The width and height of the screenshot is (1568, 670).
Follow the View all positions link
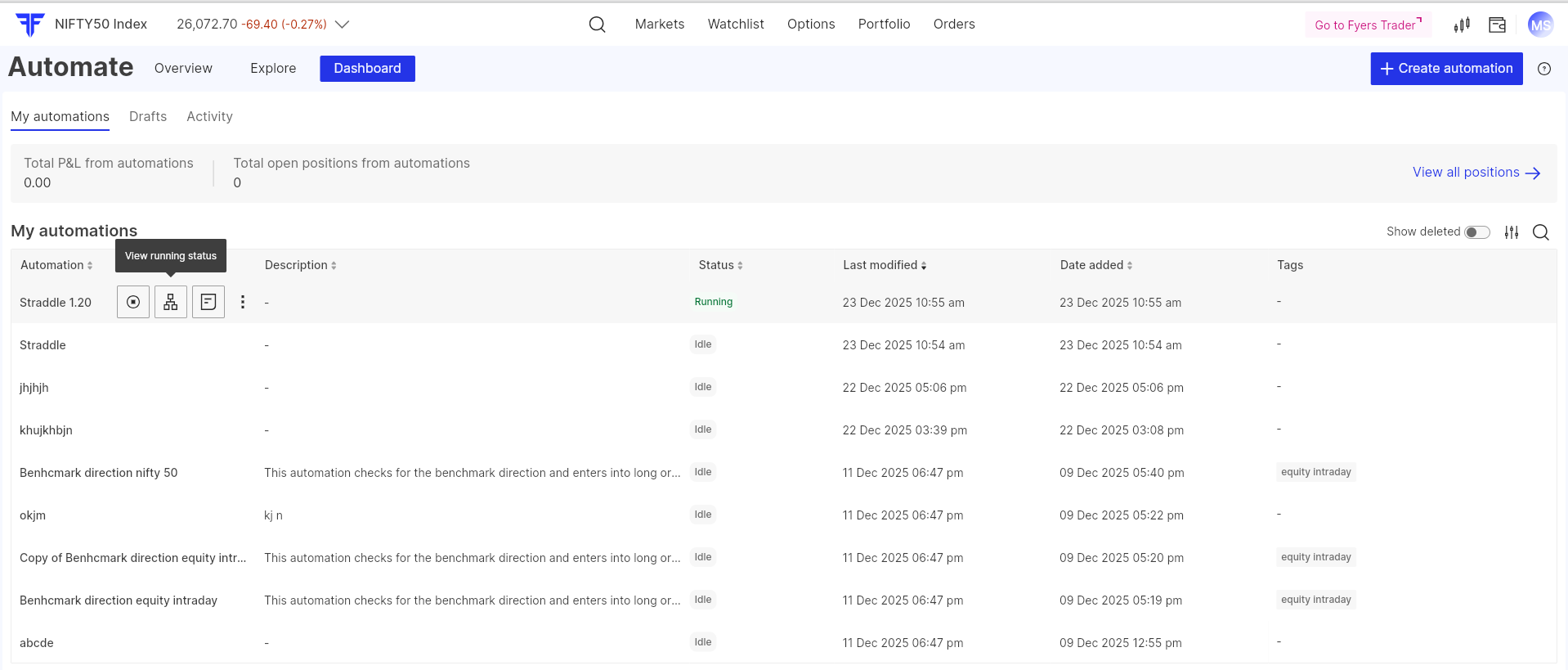tap(1476, 173)
